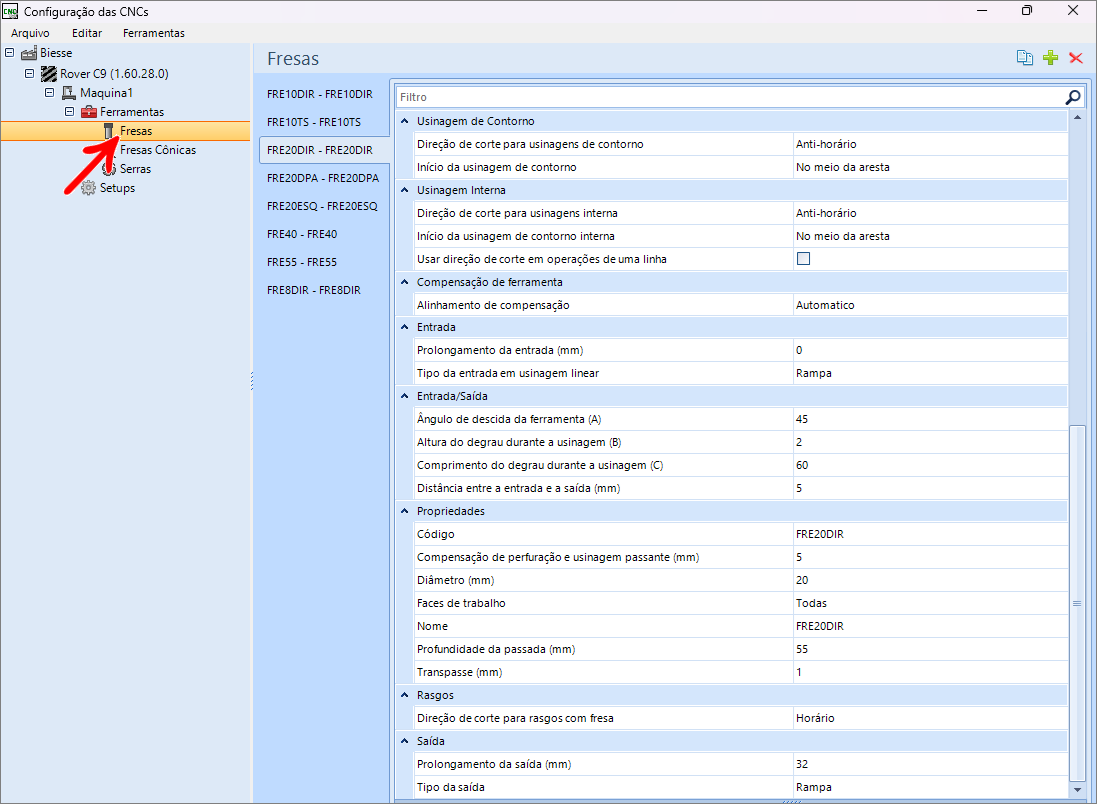Open the Arquivo menu
The width and height of the screenshot is (1097, 804).
[x=30, y=33]
